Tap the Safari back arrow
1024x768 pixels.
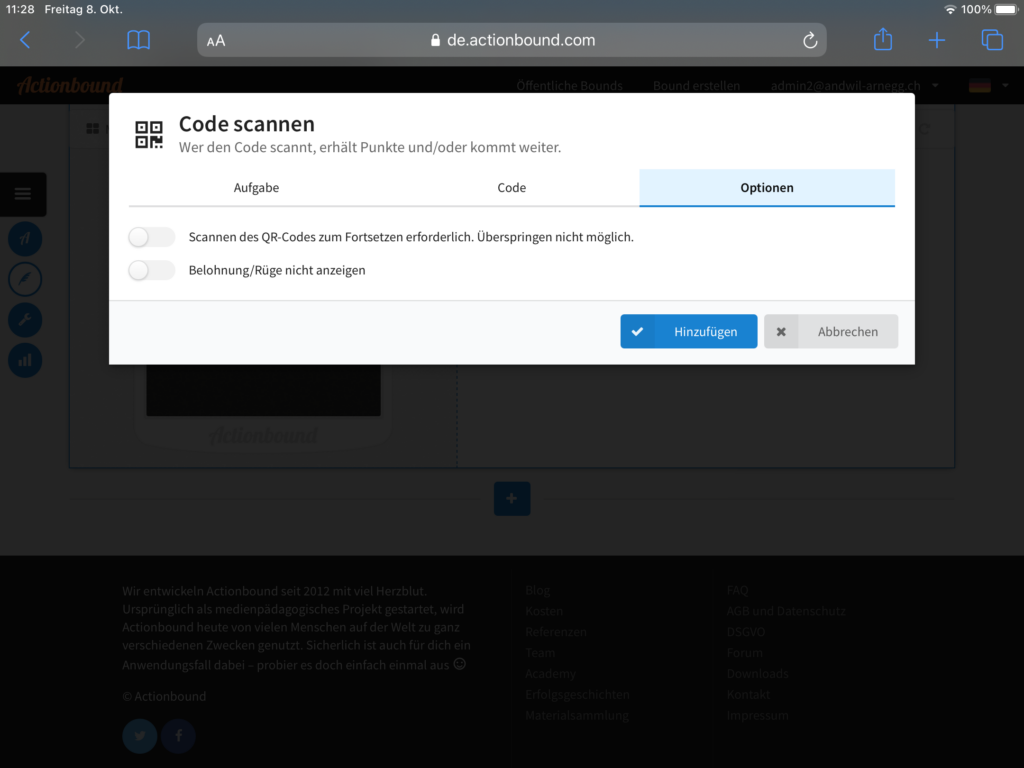(x=26, y=40)
